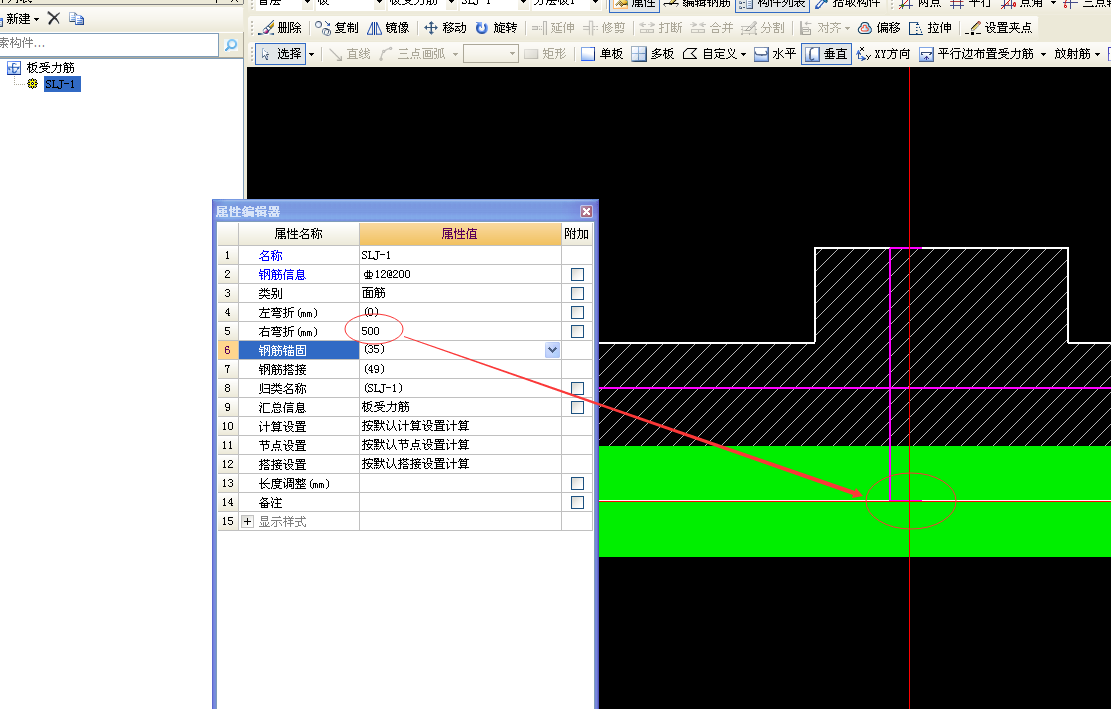Close the 属性编辑器 dialog
1111x709 pixels.
click(586, 211)
